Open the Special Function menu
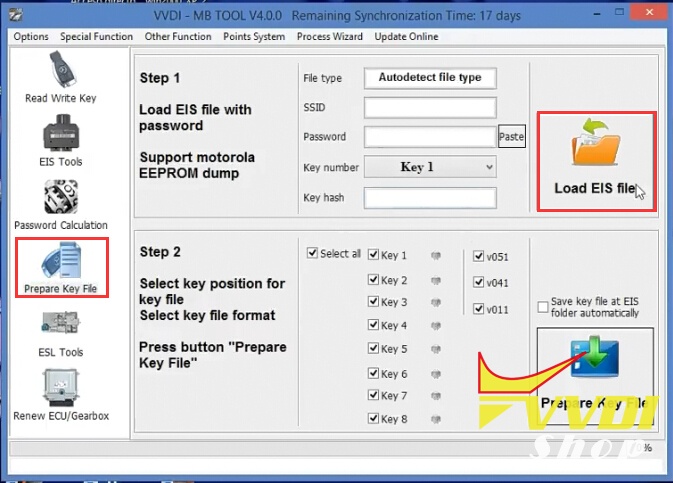 pos(97,36)
